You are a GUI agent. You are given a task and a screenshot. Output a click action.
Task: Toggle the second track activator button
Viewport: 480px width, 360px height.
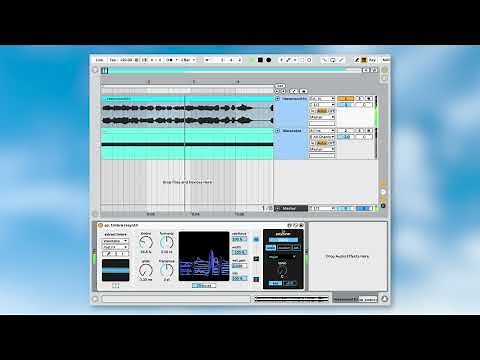coord(345,131)
